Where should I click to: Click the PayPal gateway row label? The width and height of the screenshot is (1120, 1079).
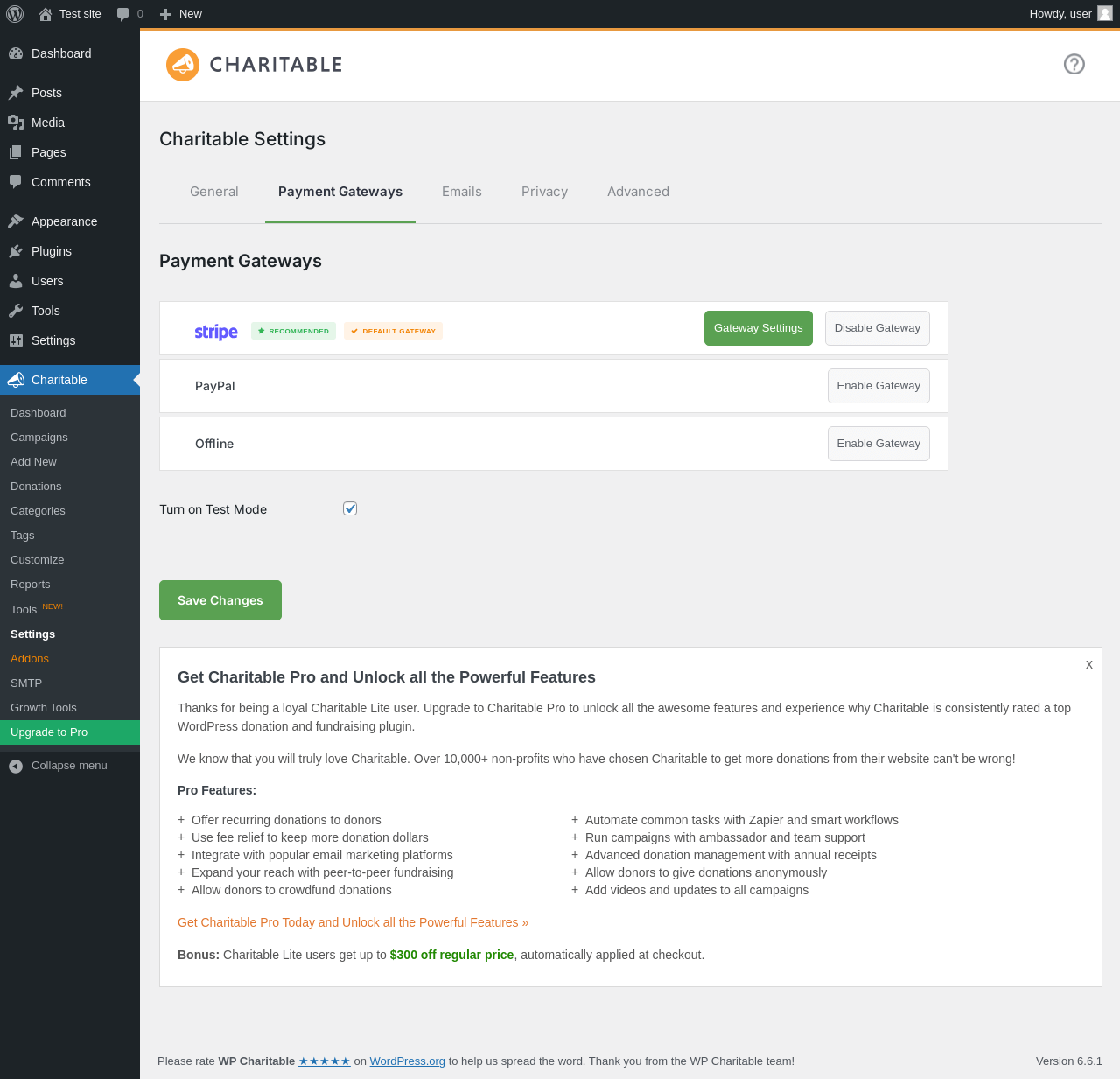[215, 386]
